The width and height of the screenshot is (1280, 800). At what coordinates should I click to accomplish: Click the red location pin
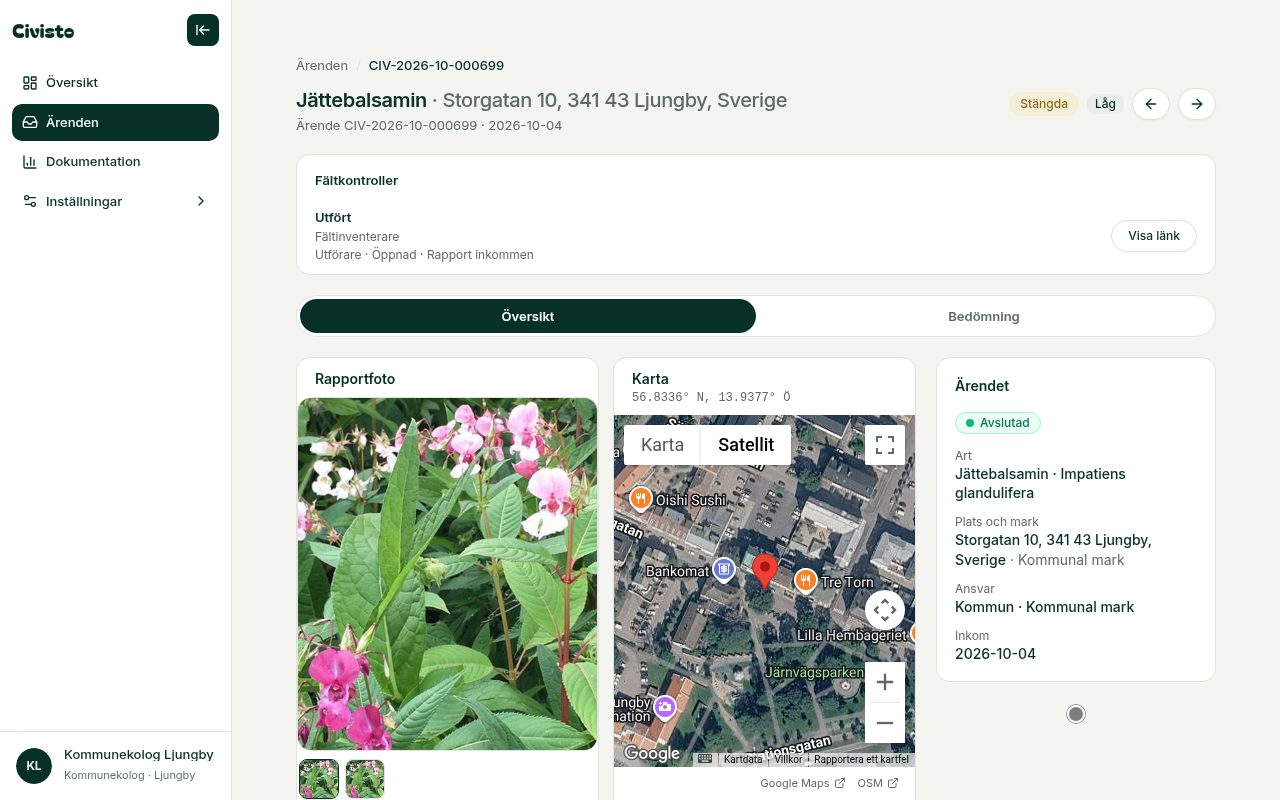click(765, 571)
